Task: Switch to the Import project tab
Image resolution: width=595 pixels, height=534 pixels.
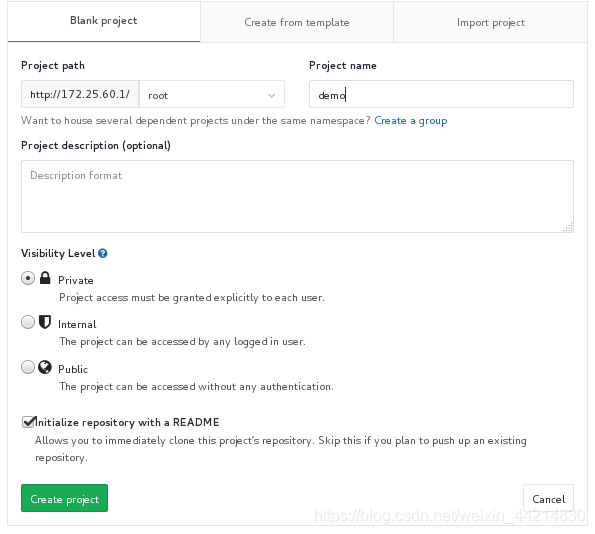Action: (491, 22)
